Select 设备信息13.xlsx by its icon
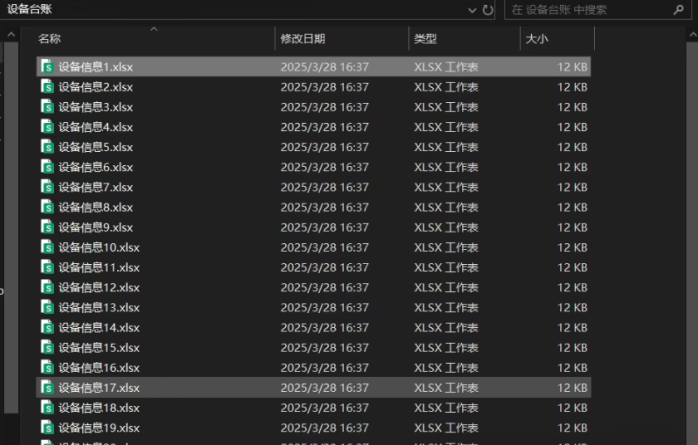Screen dimensions: 698x445 point(46,307)
